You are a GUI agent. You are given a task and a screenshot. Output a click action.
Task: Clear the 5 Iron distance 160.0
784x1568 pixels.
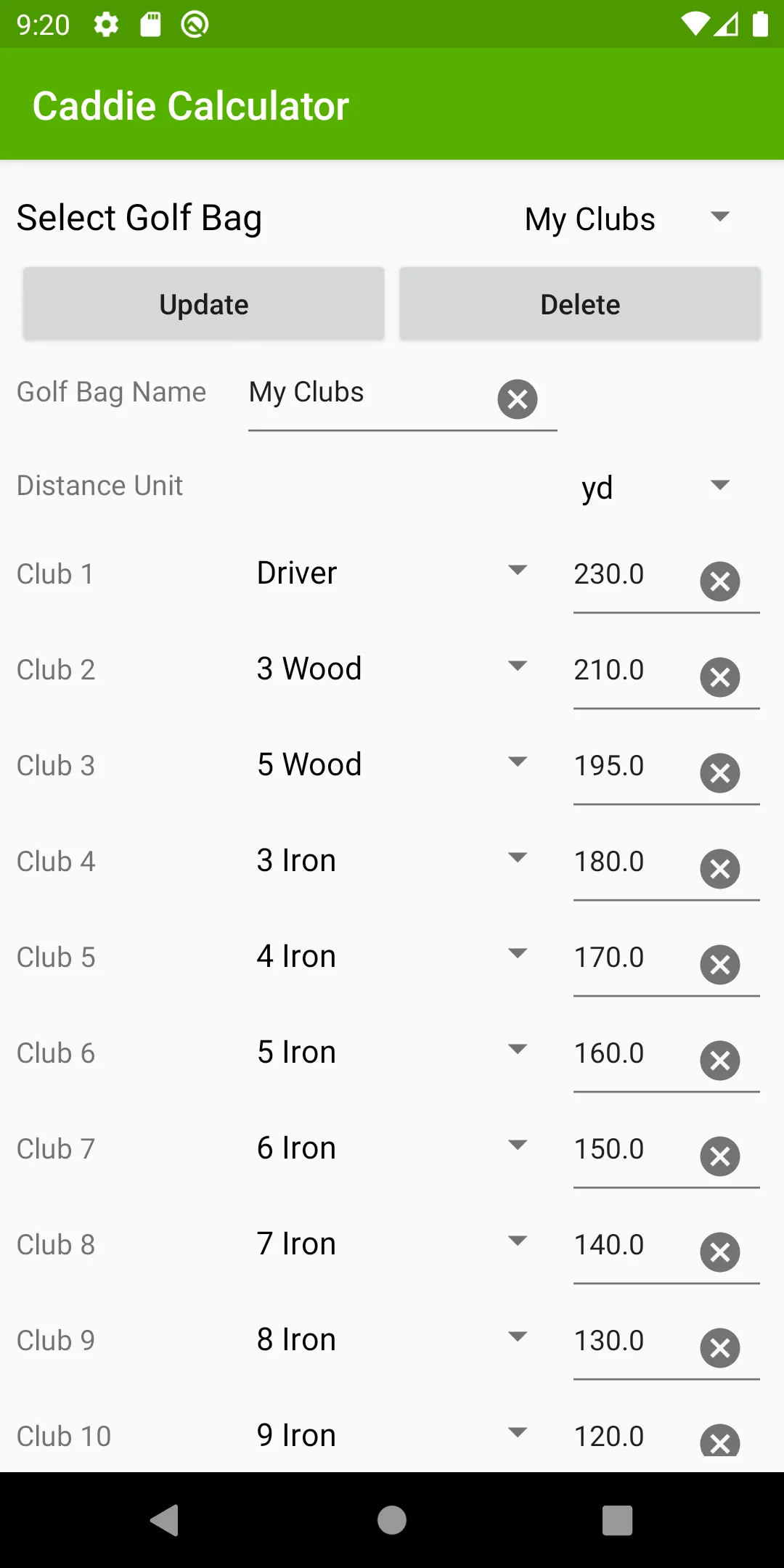click(x=720, y=1060)
